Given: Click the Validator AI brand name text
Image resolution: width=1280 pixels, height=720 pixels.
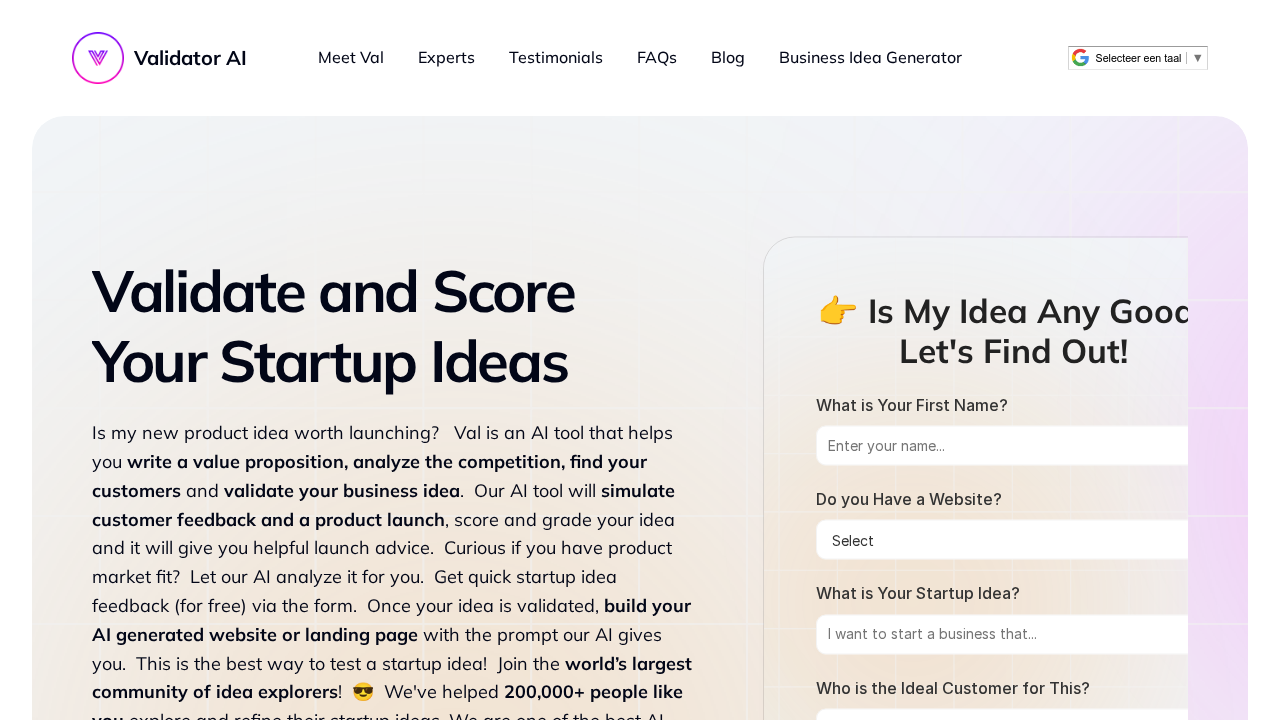Looking at the screenshot, I should [190, 58].
